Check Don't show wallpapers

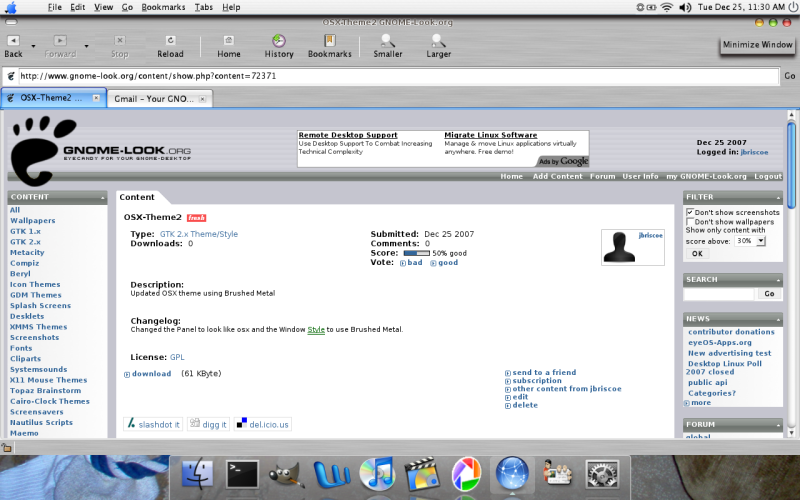tap(690, 222)
